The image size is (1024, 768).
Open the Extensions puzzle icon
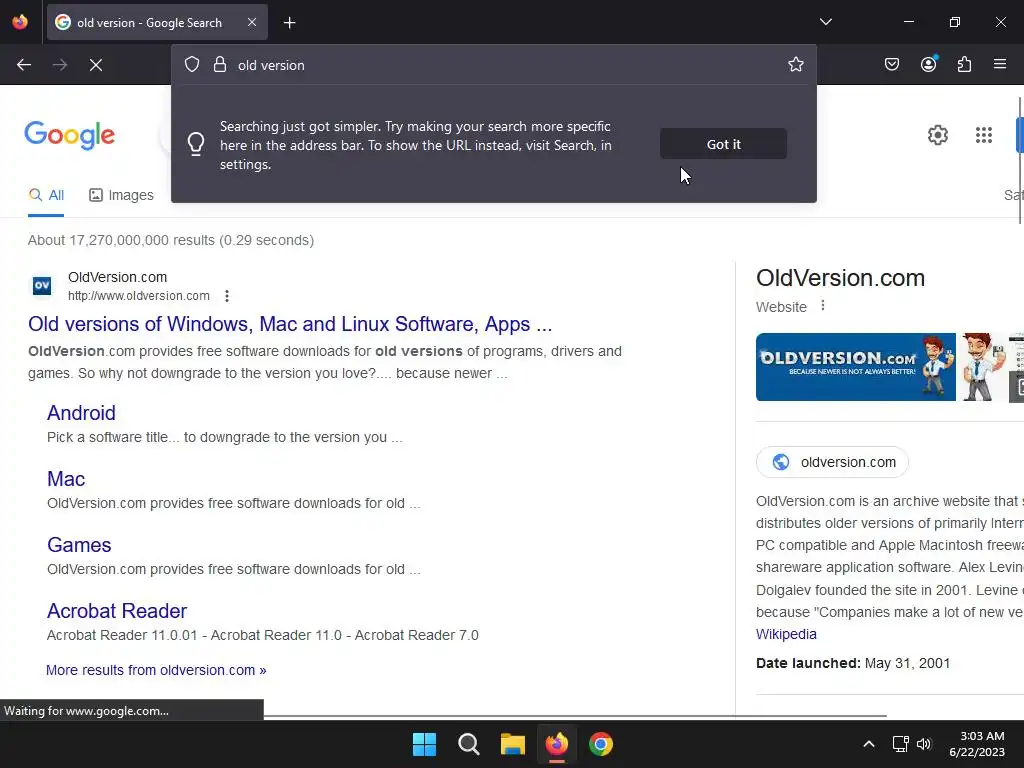coord(964,64)
